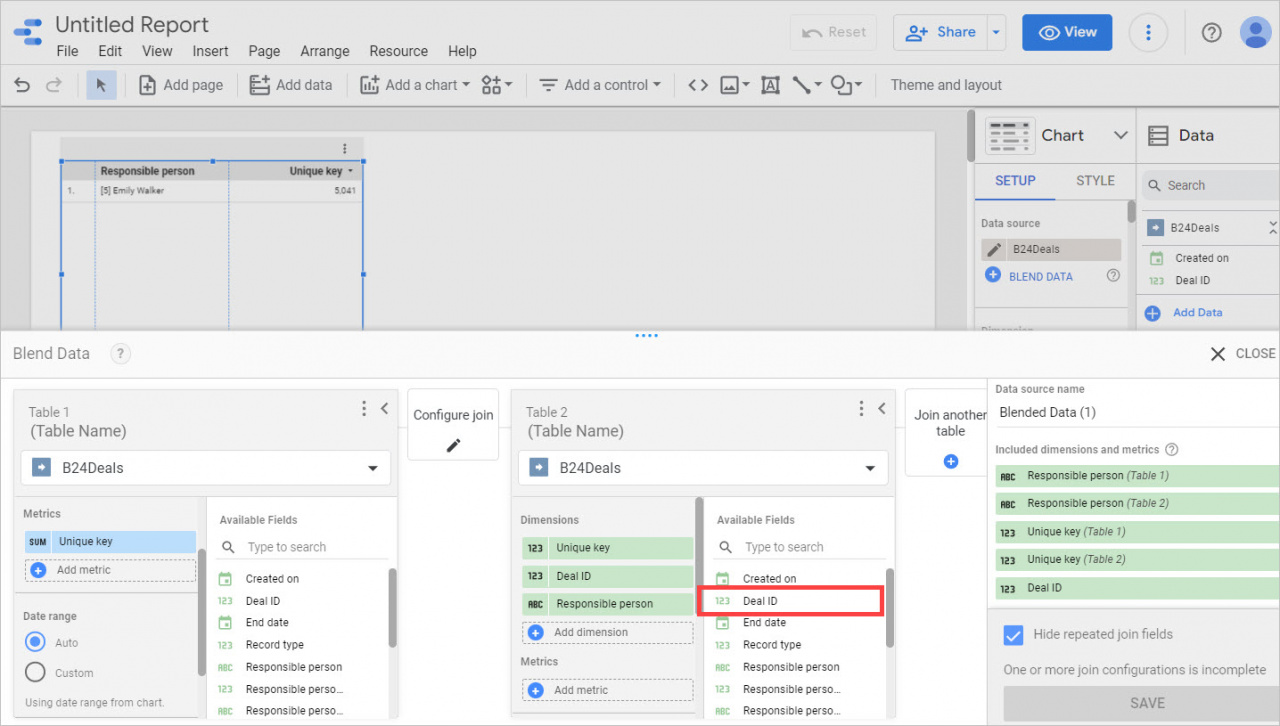Open the Edit menu

coord(110,51)
